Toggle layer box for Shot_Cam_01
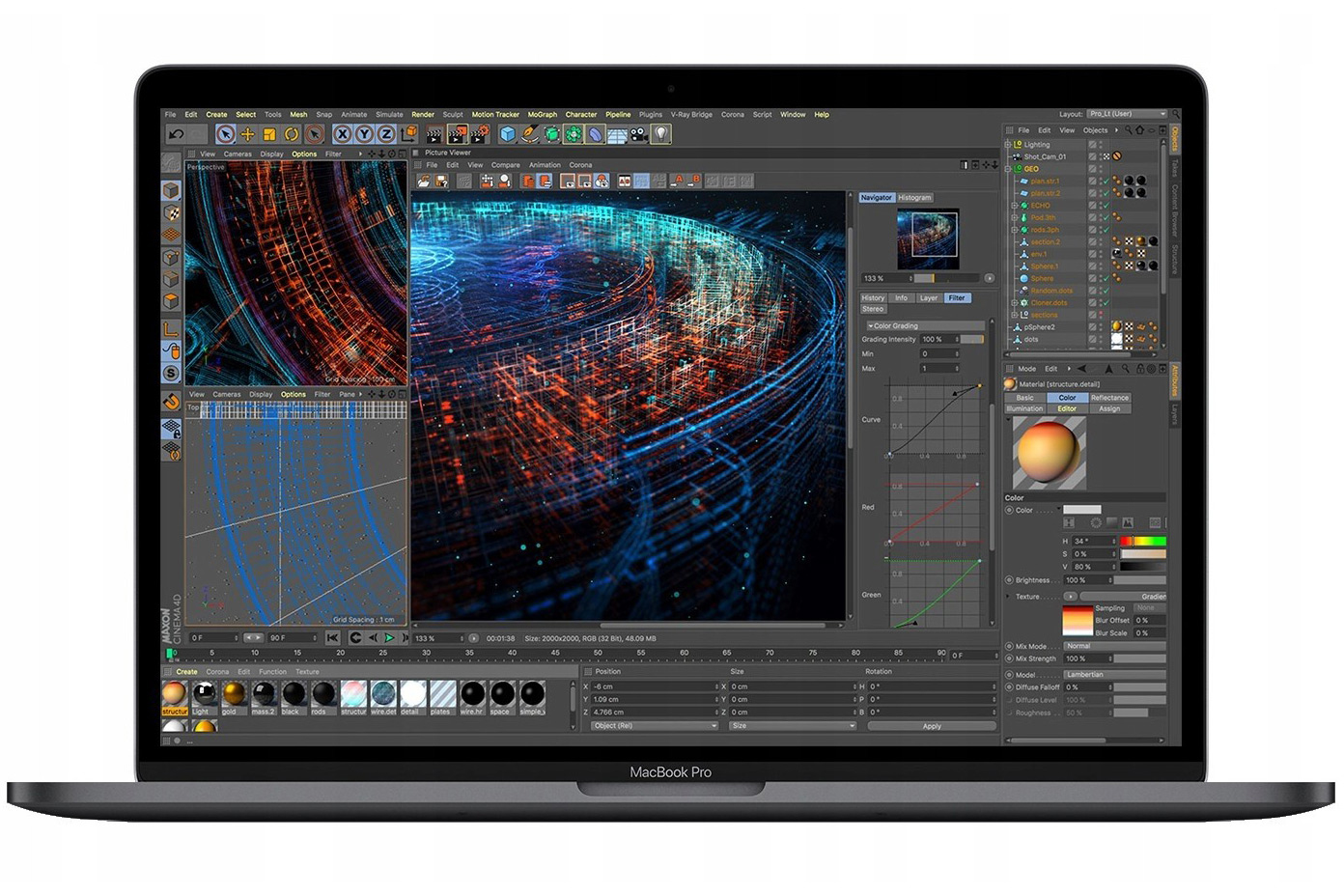Screen dimensions: 1344x896 tap(1093, 156)
